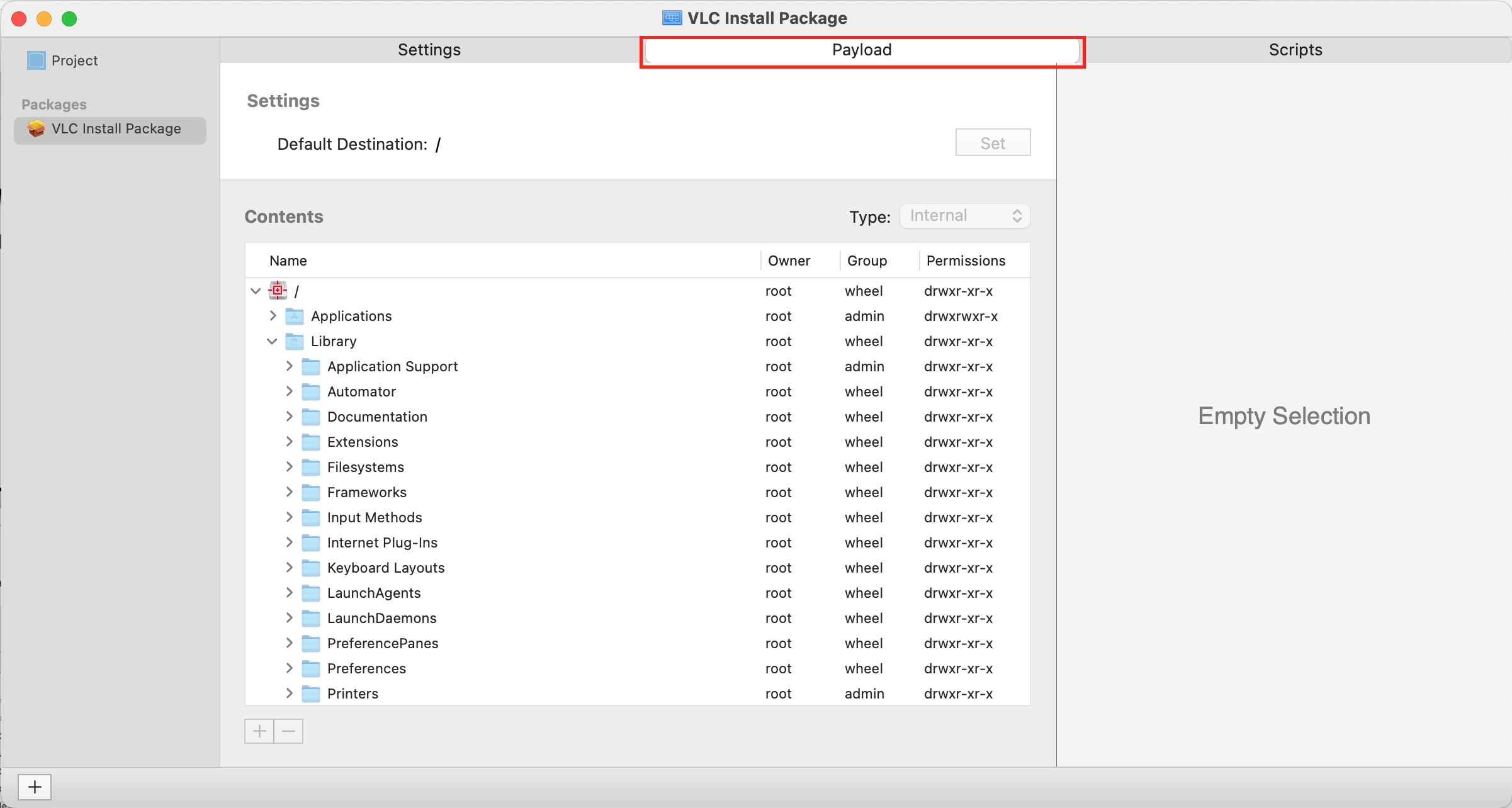Image resolution: width=1512 pixels, height=808 pixels.
Task: Click permissions value in LaunchAgents row
Action: [x=958, y=593]
